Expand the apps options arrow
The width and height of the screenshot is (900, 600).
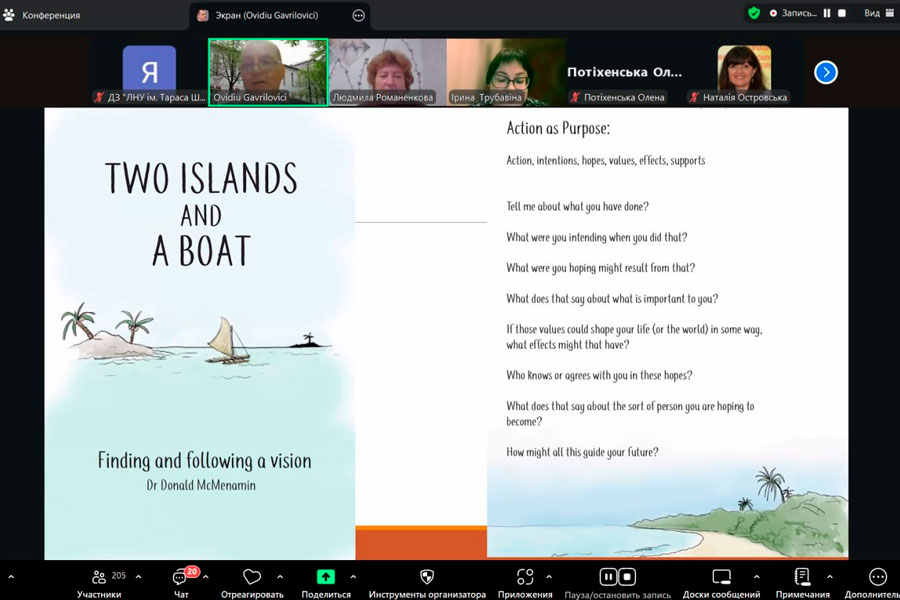[x=549, y=576]
